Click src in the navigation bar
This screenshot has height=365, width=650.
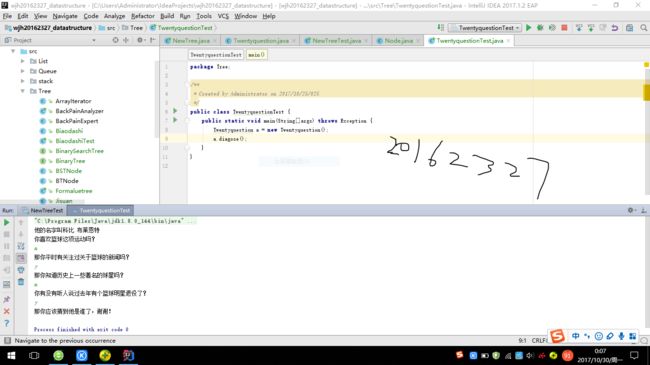coord(107,28)
